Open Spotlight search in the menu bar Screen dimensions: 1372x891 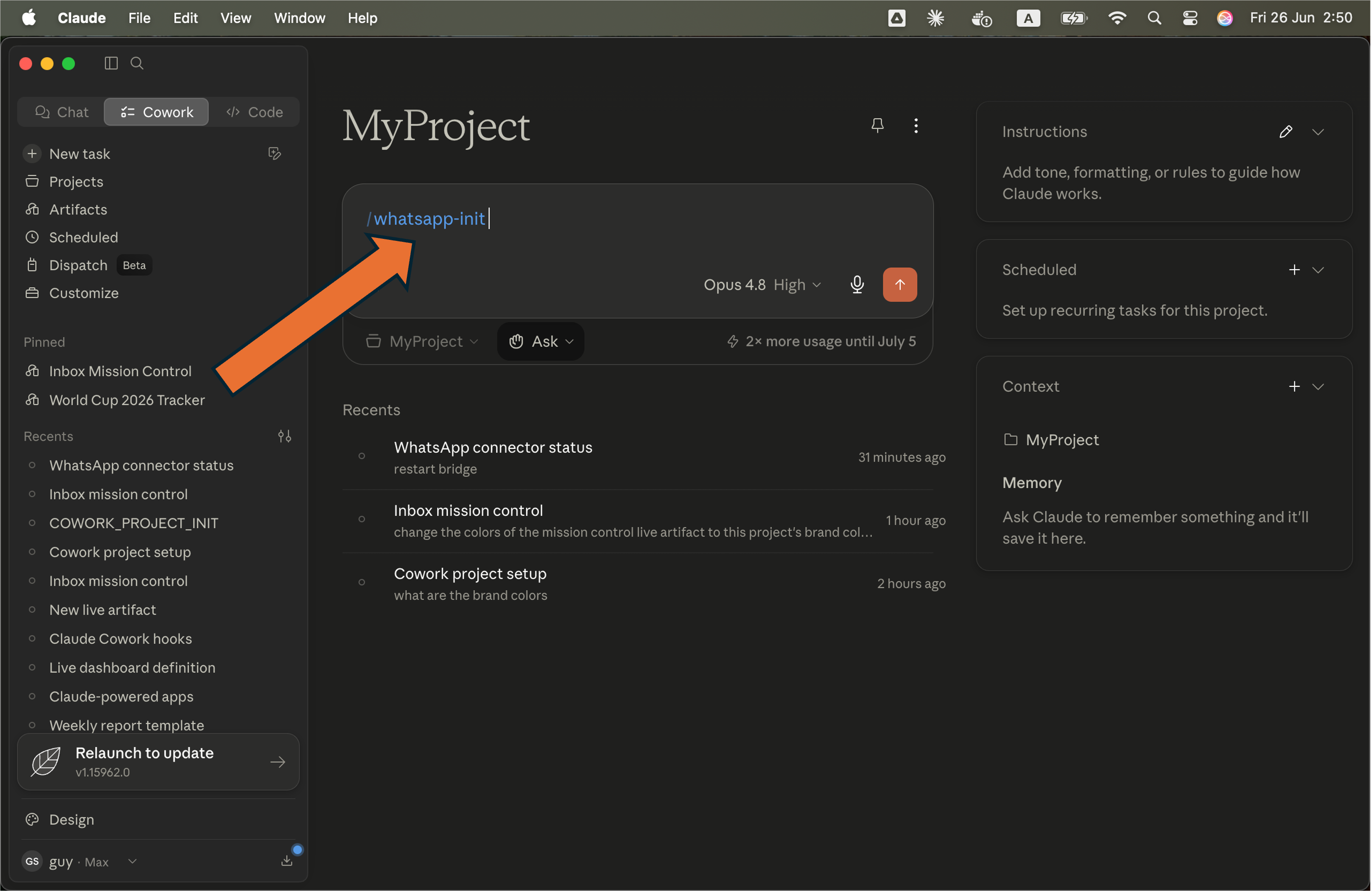pos(1154,18)
